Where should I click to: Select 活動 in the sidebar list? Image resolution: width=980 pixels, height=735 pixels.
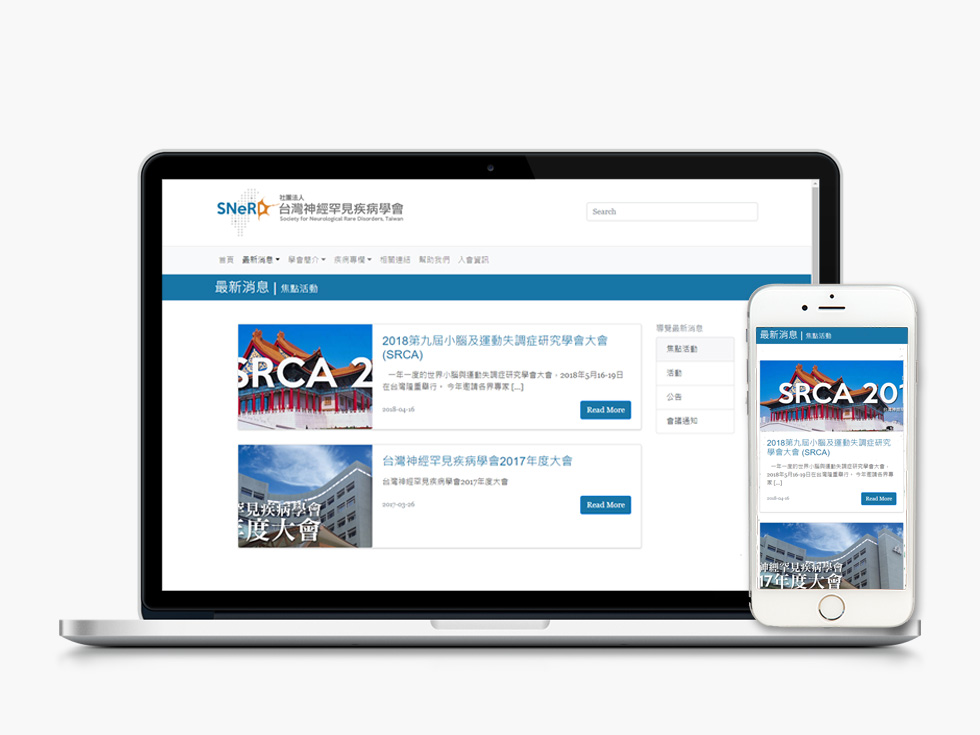point(694,373)
